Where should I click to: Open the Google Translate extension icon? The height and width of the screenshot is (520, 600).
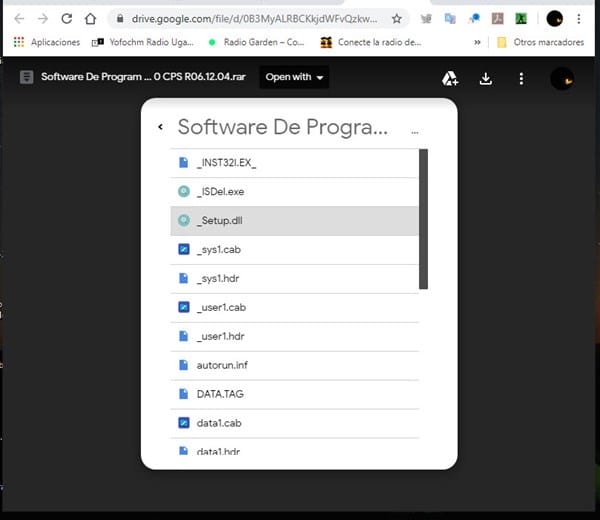click(450, 18)
